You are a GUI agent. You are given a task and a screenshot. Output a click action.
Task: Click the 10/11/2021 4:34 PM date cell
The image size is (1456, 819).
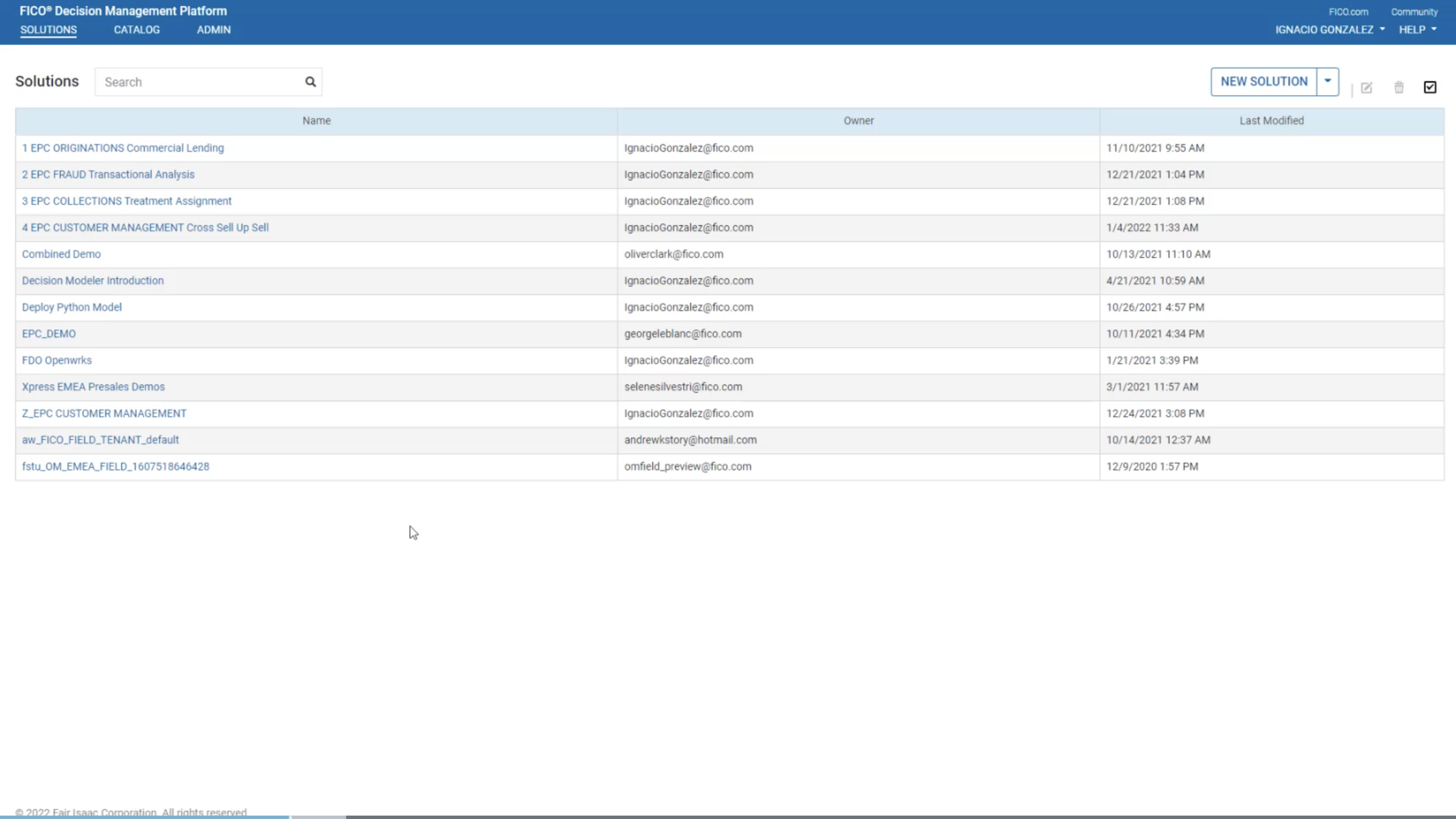tap(1272, 334)
